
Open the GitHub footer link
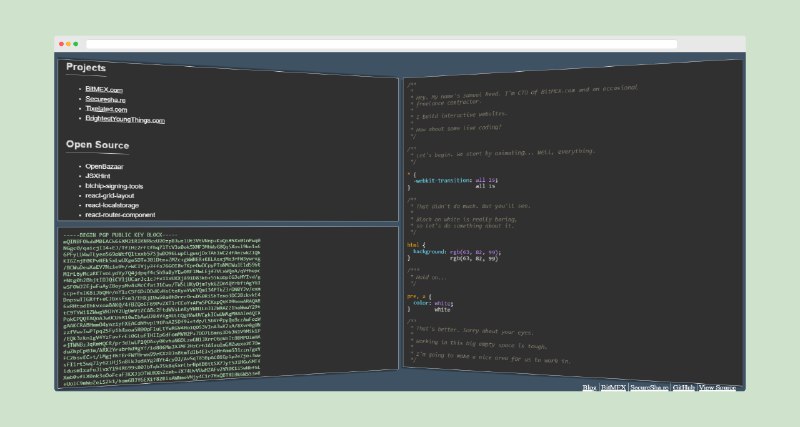pos(684,387)
